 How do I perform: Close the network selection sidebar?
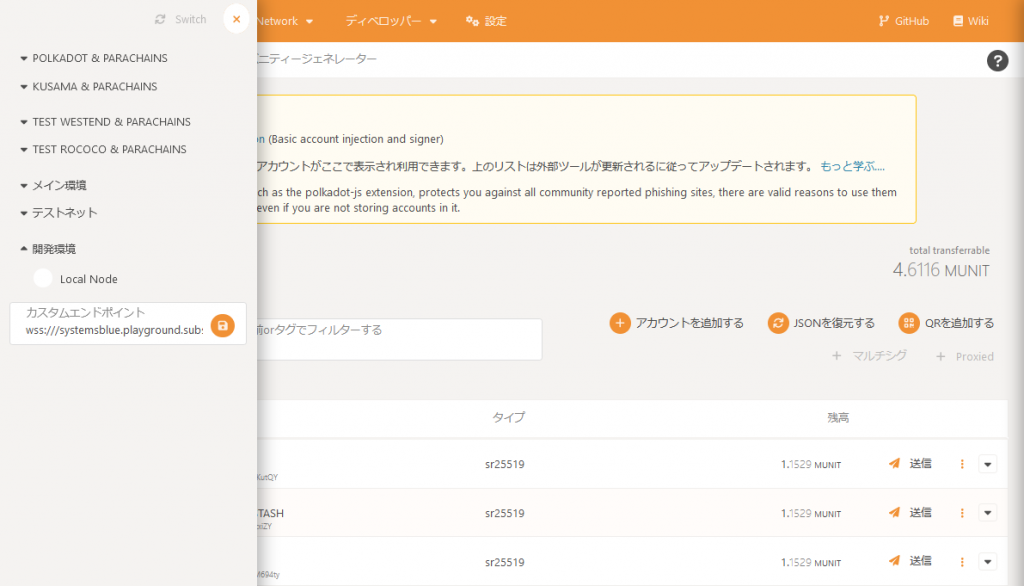[x=236, y=19]
